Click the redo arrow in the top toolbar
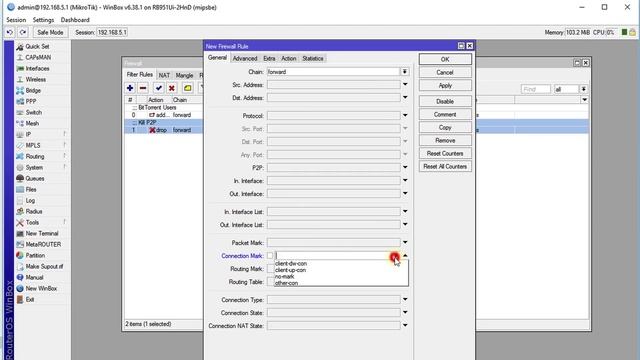Viewport: 640px width, 360px height. [23, 32]
